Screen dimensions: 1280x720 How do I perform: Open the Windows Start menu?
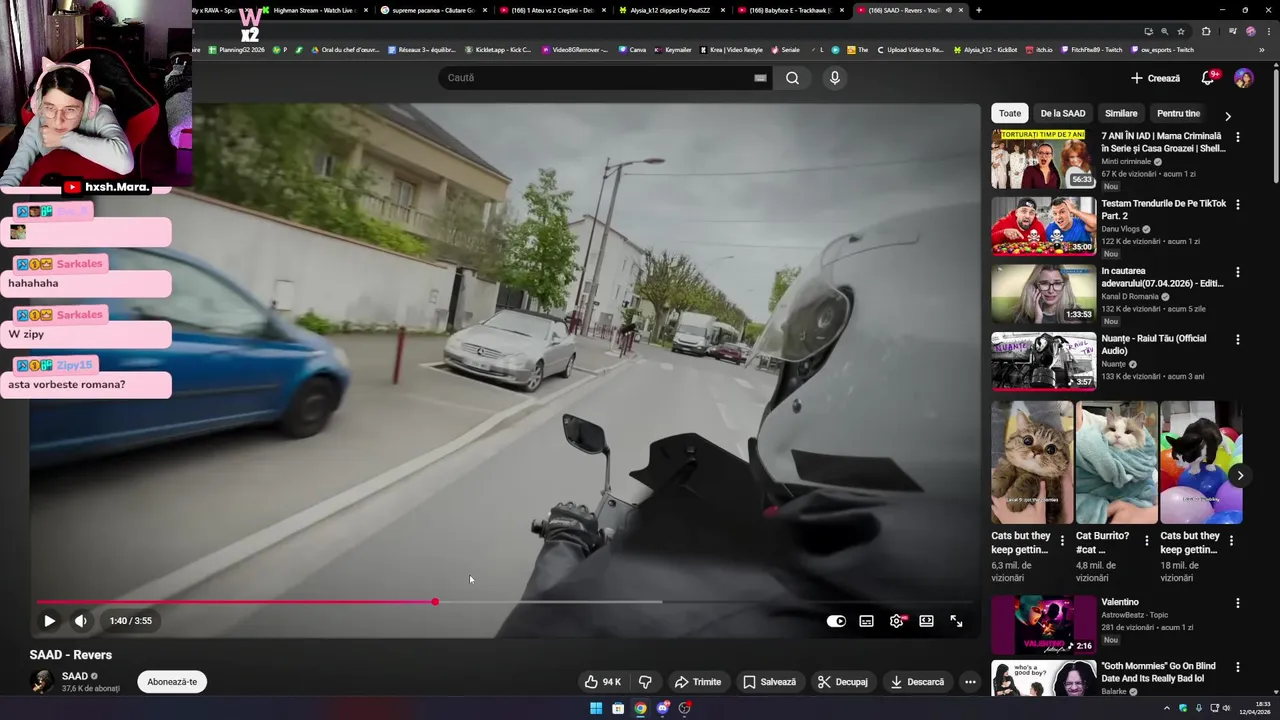596,708
